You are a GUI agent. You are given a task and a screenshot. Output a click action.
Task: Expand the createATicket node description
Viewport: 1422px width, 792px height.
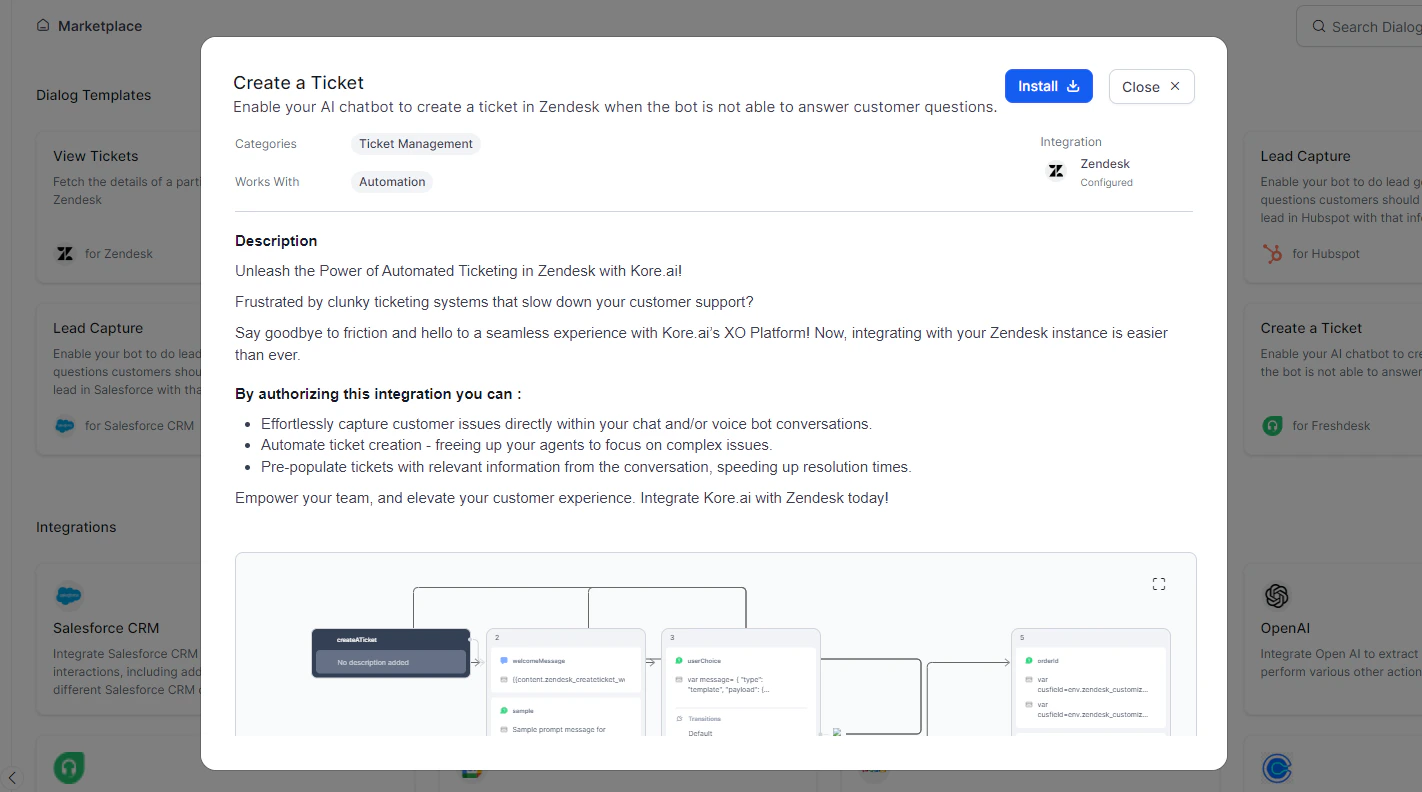click(390, 662)
